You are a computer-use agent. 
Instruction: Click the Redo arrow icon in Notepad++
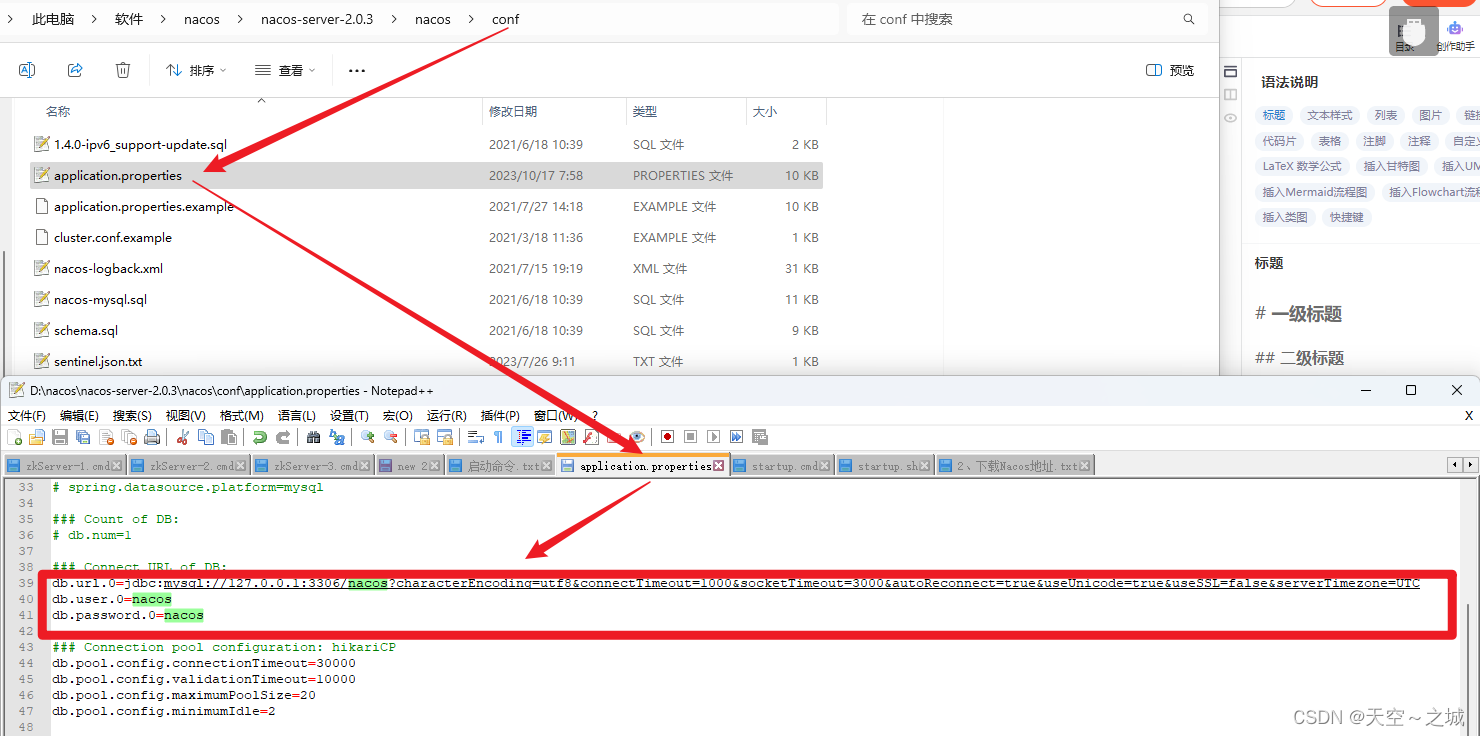tap(283, 437)
